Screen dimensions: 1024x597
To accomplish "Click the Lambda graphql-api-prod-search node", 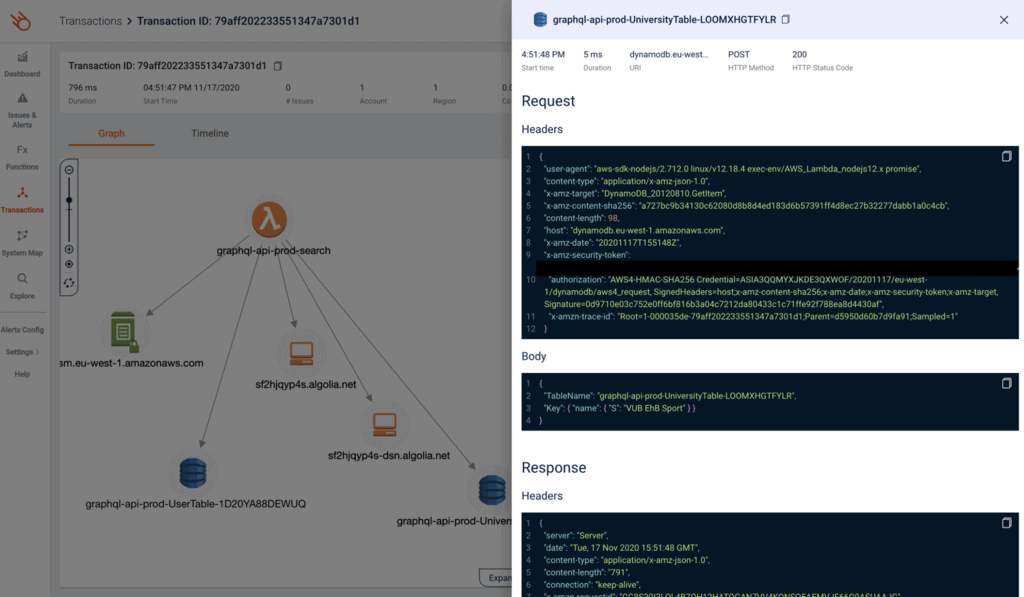I will 269,220.
